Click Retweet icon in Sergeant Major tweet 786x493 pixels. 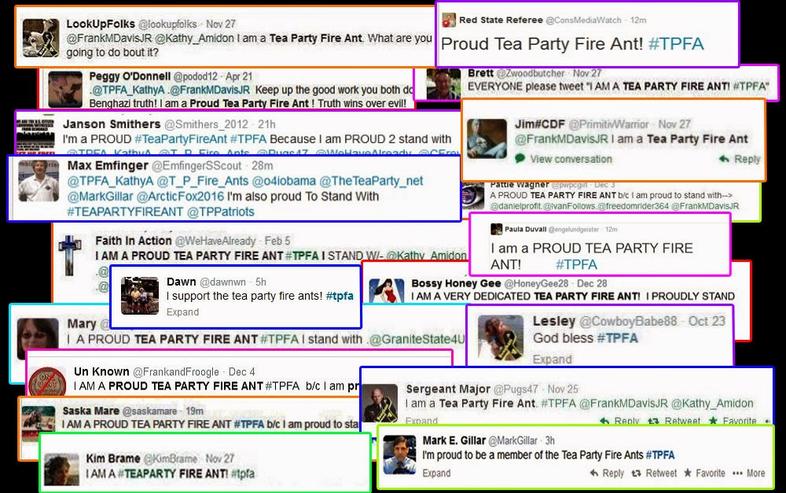(x=653, y=421)
